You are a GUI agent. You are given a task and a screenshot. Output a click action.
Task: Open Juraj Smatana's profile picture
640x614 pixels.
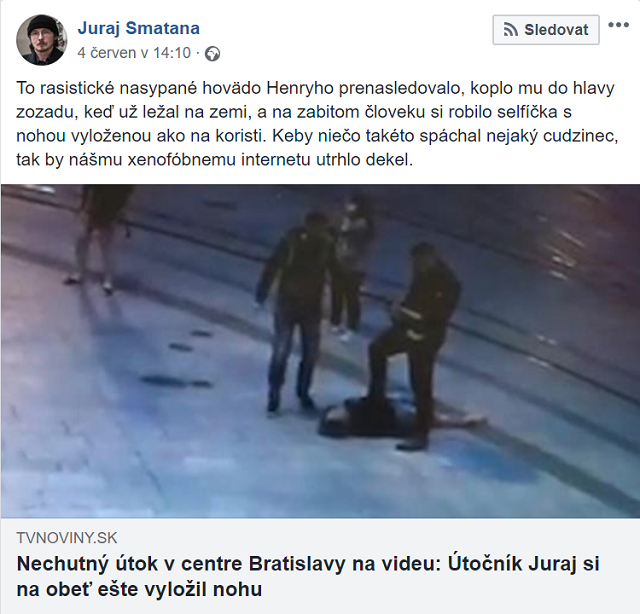coord(42,40)
